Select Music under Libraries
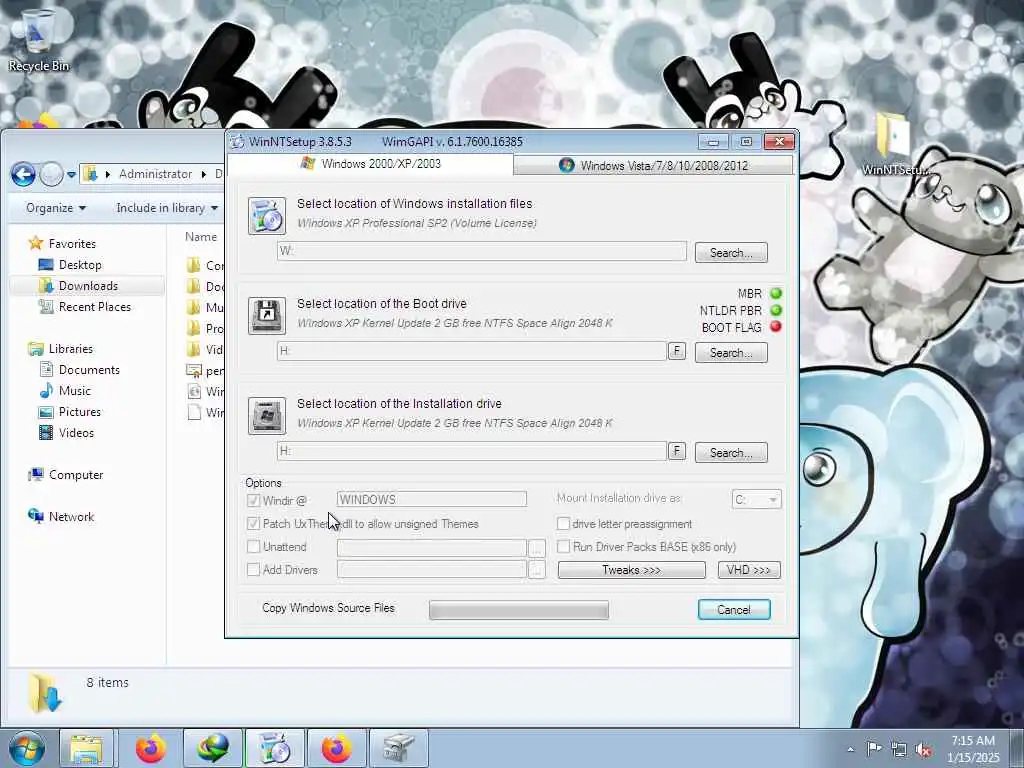1024x768 pixels. [x=74, y=391]
